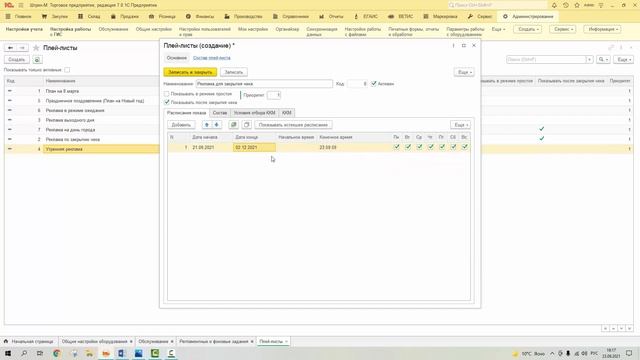Screen dimensions: 640x360
Task: Open notifications bell in top bar
Action: 554,5
